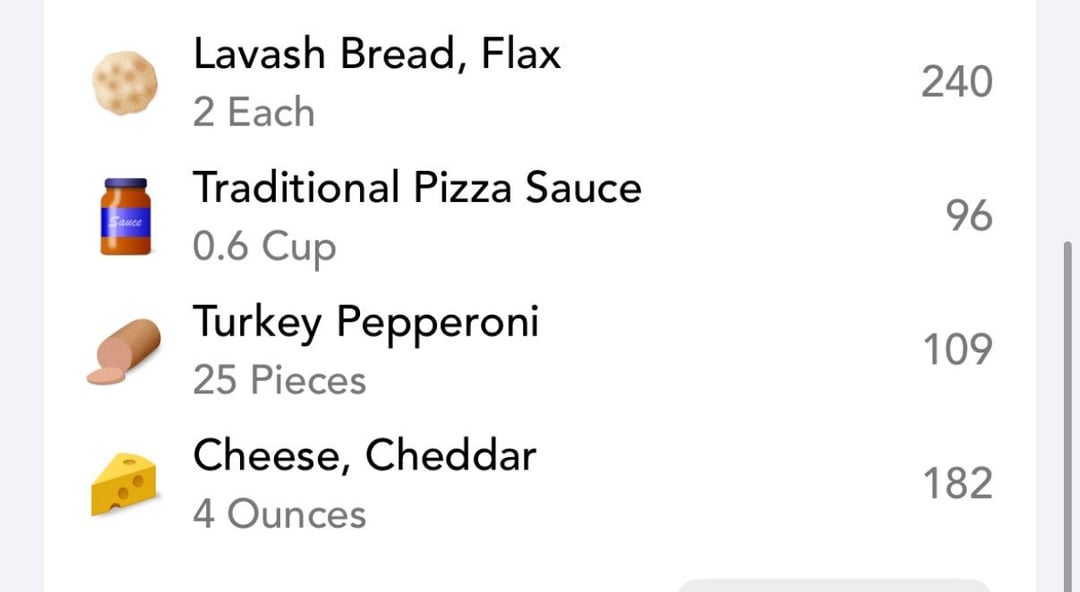Tap the pizza sauce jar icon
Image resolution: width=1080 pixels, height=592 pixels.
tap(125, 217)
